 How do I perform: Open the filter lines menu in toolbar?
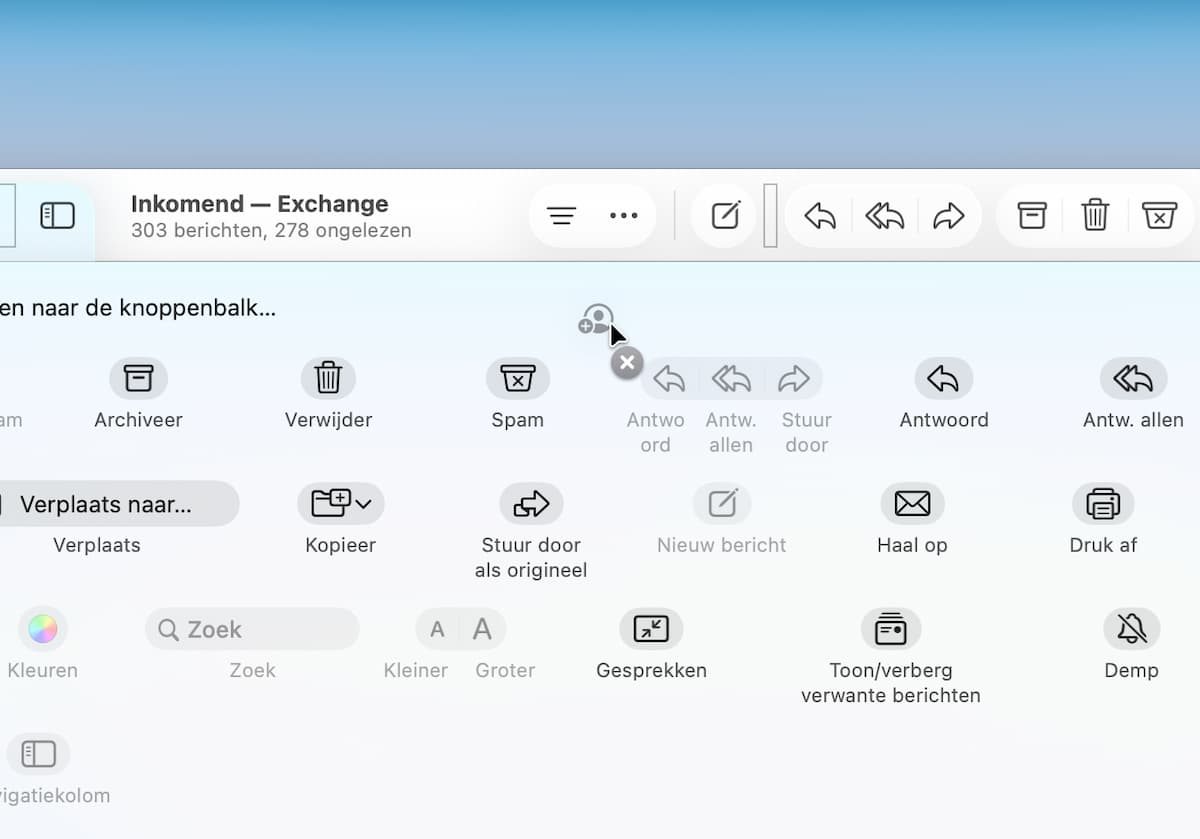[x=562, y=216]
